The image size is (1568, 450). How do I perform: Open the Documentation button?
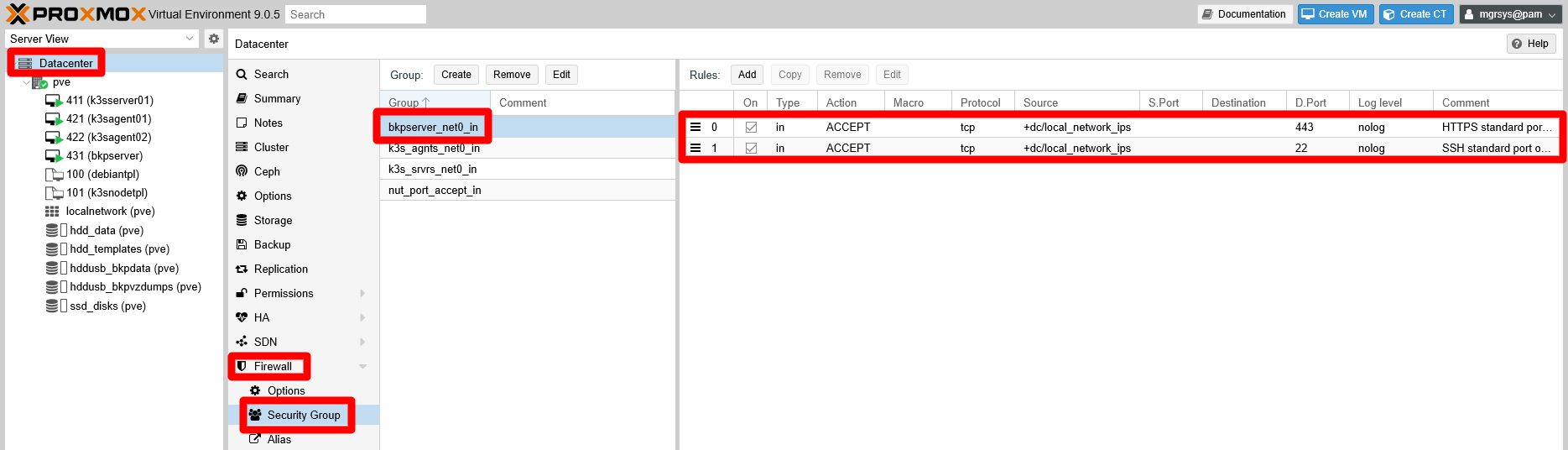click(1245, 14)
